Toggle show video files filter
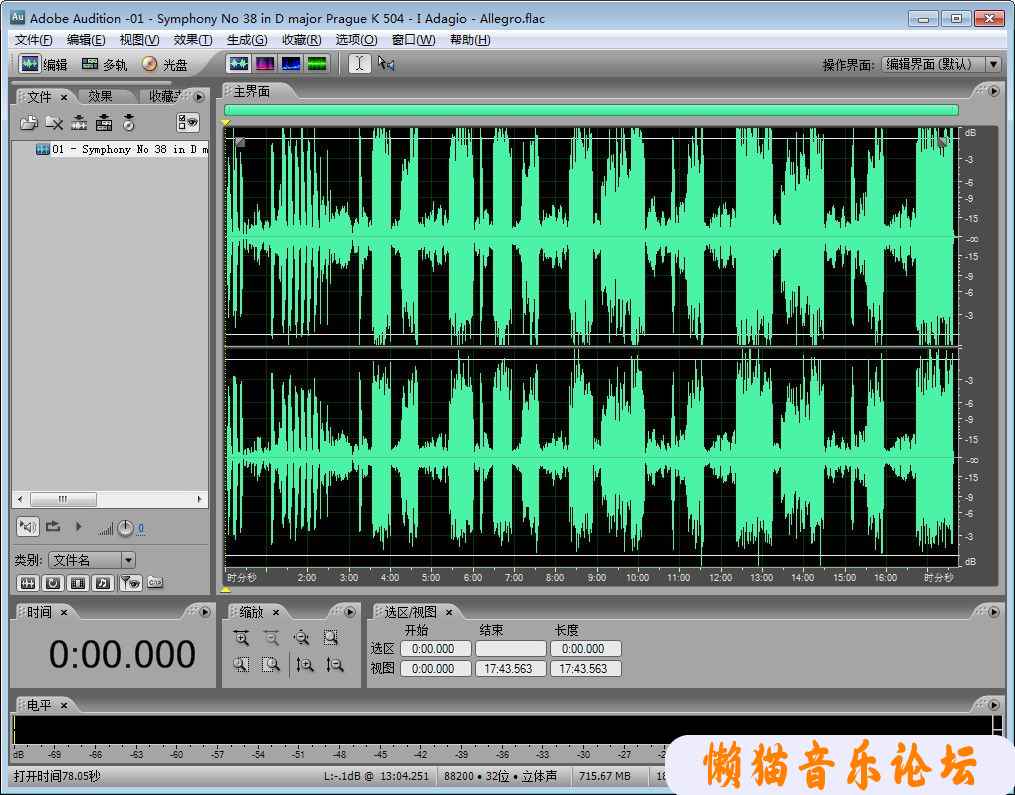1015x795 pixels. tap(78, 583)
